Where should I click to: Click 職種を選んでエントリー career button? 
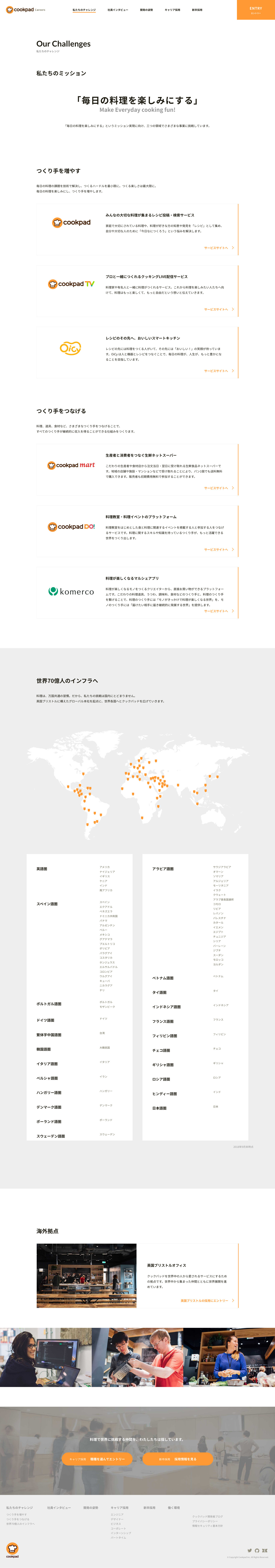pyautogui.click(x=97, y=1459)
